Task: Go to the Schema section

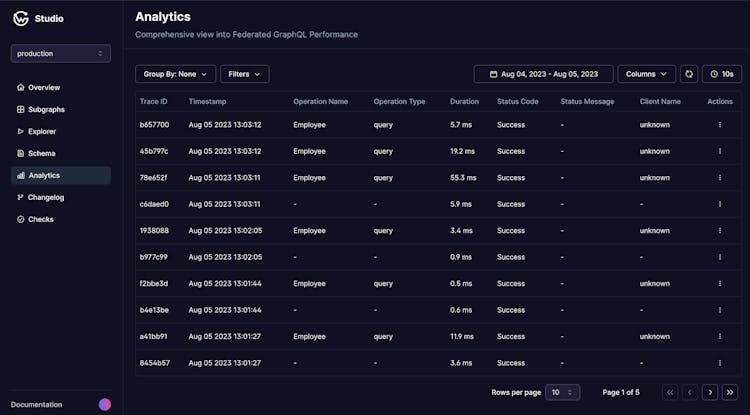Action: pyautogui.click(x=41, y=153)
